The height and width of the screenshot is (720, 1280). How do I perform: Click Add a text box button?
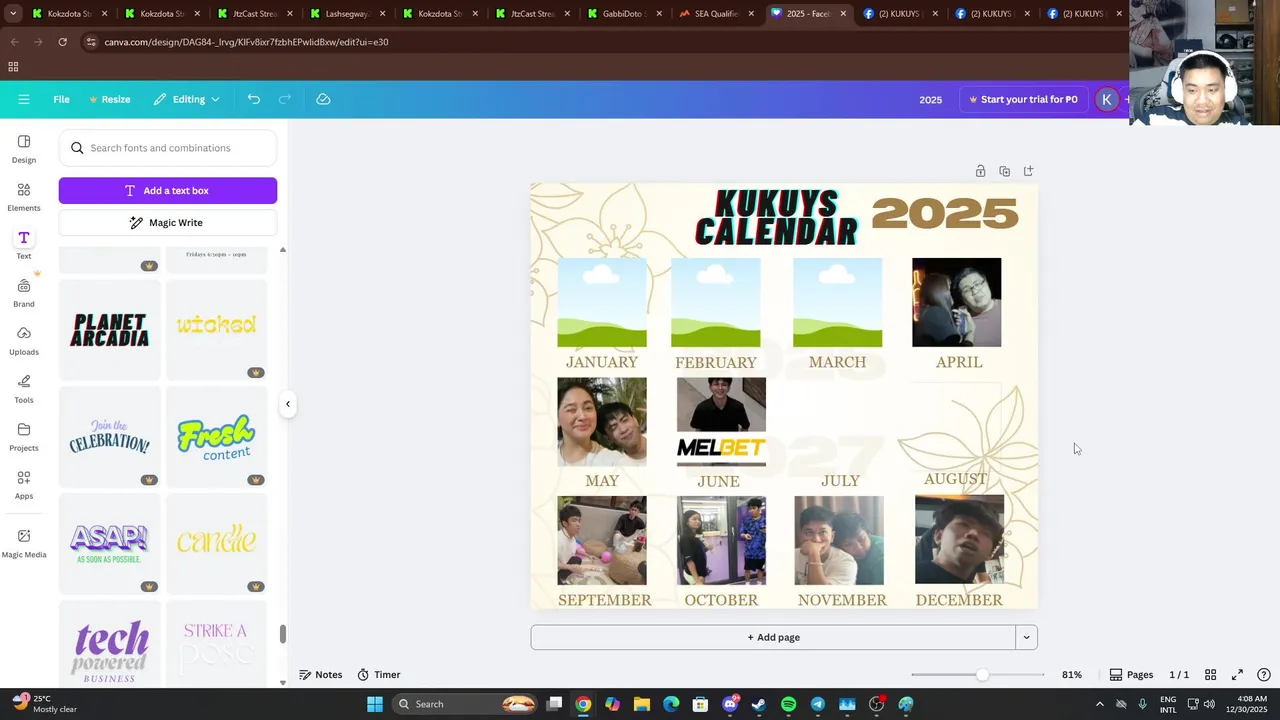168,190
